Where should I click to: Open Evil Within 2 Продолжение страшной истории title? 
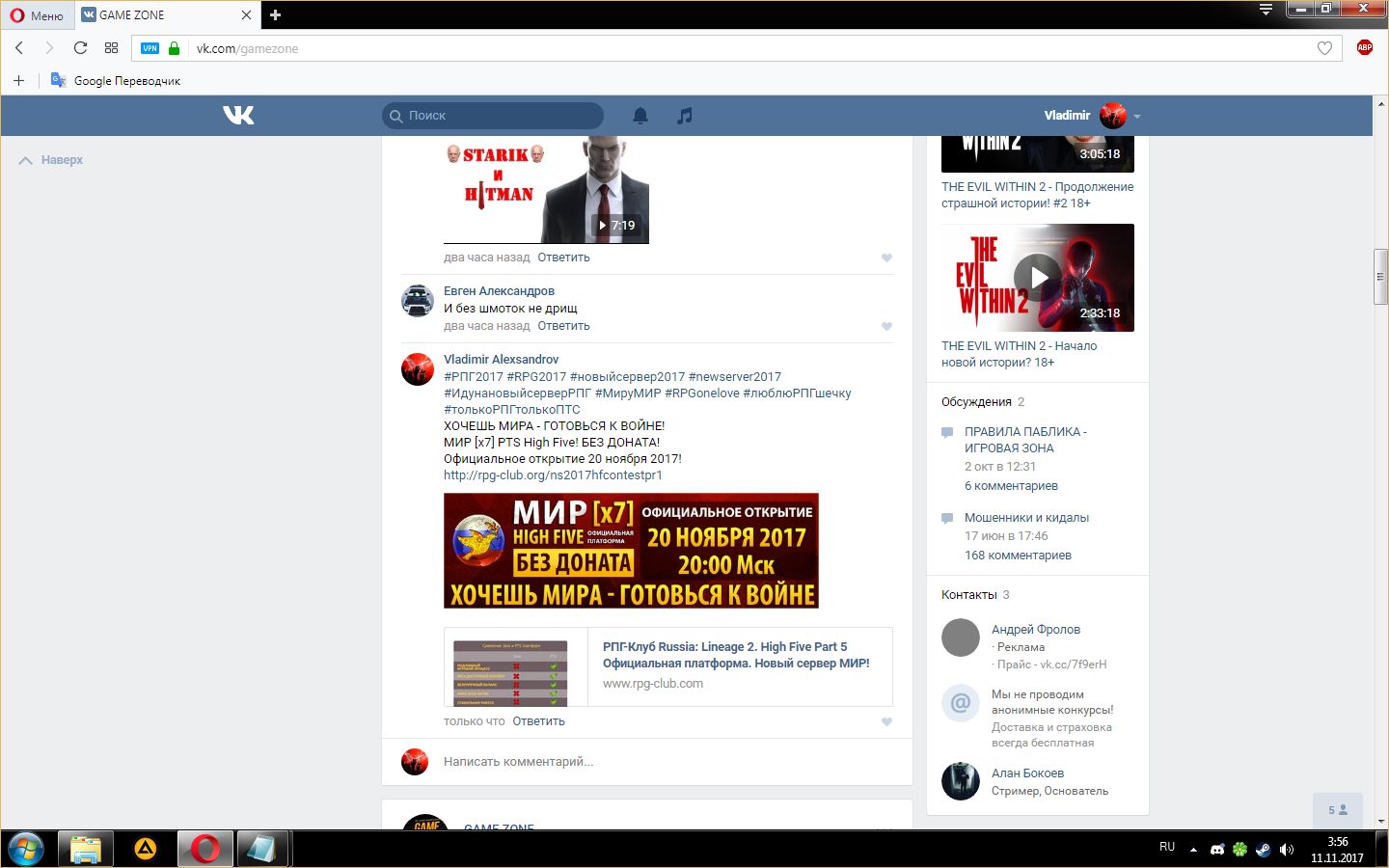pos(1038,195)
